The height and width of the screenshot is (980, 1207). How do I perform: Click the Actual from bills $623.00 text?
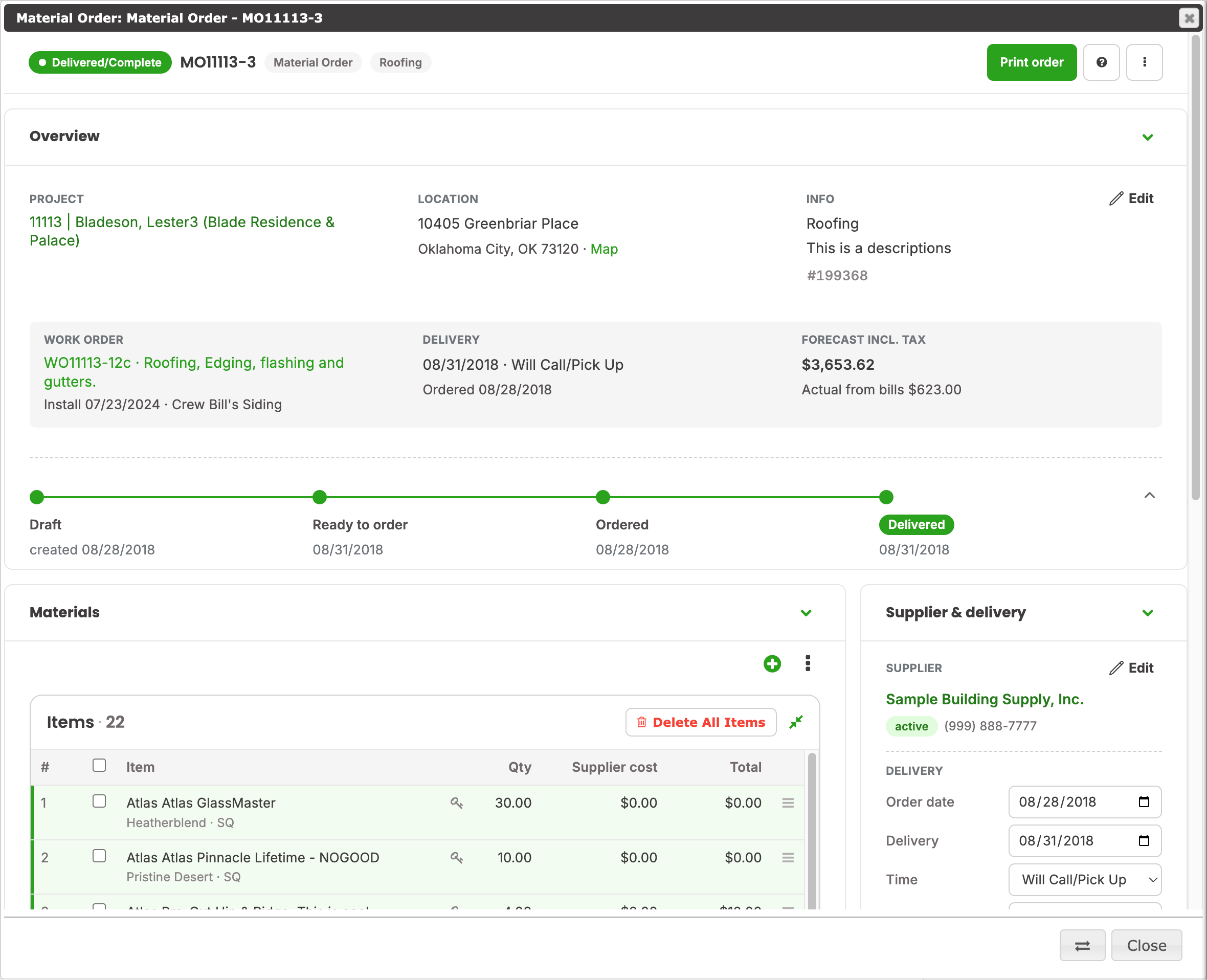coord(881,390)
